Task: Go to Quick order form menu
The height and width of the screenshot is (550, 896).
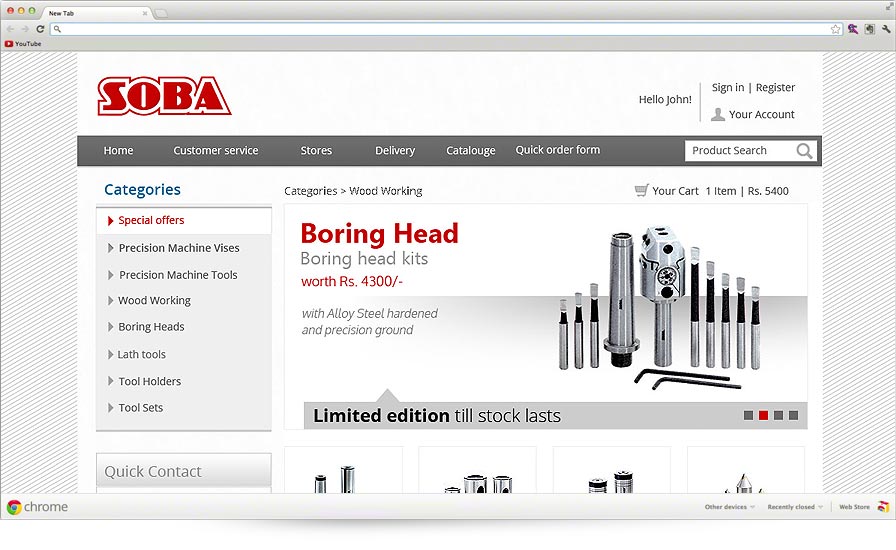Action: tap(557, 150)
